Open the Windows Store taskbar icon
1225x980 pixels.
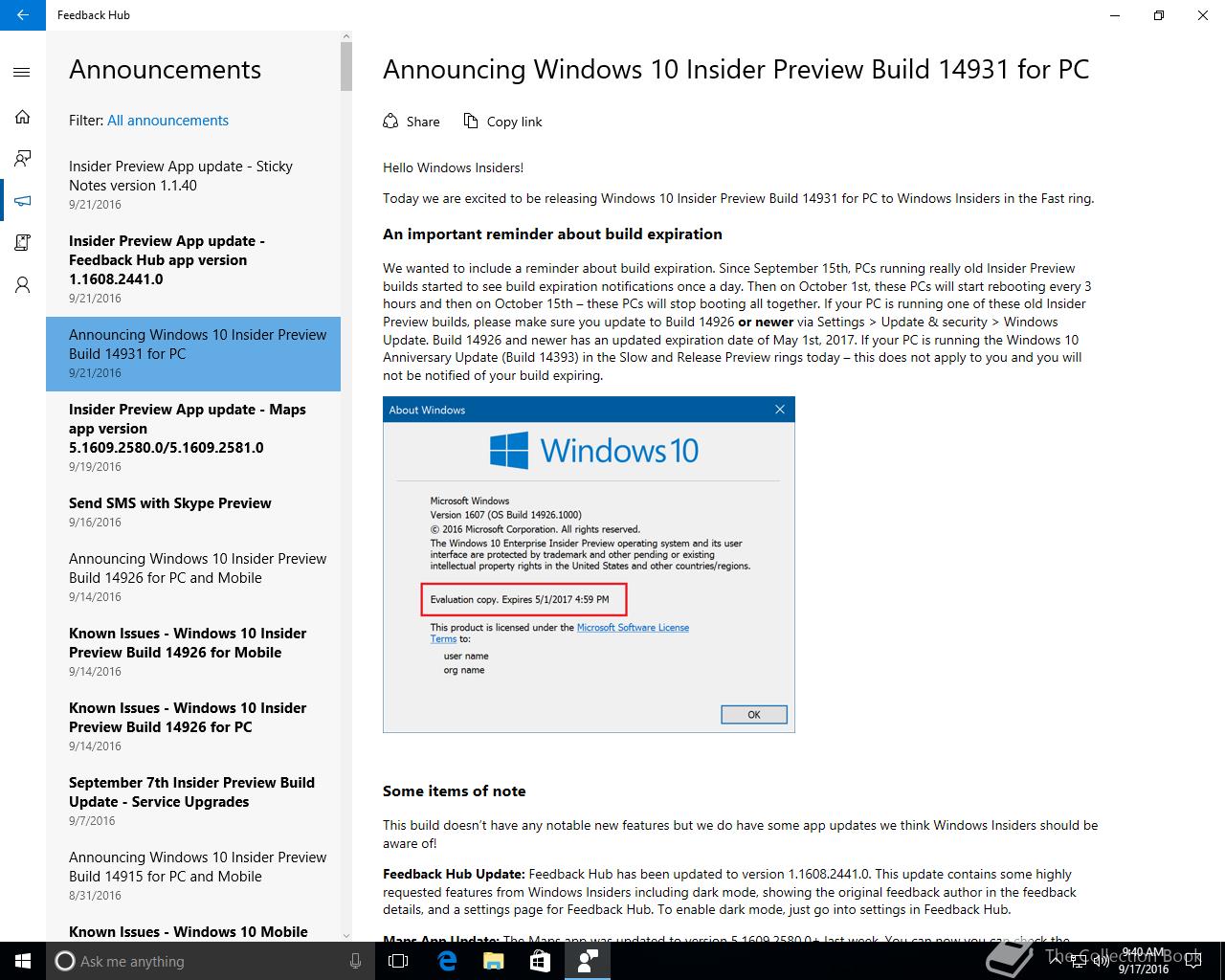(540, 961)
